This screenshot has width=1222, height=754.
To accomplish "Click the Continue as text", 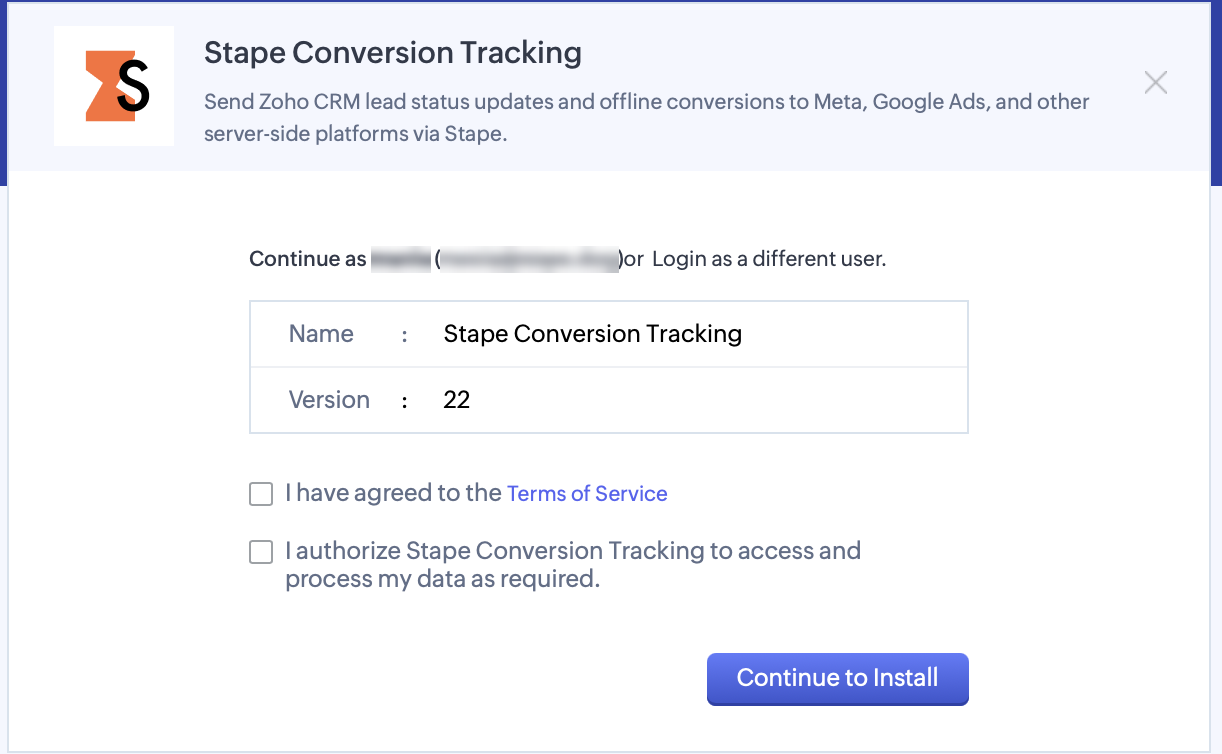I will point(308,259).
